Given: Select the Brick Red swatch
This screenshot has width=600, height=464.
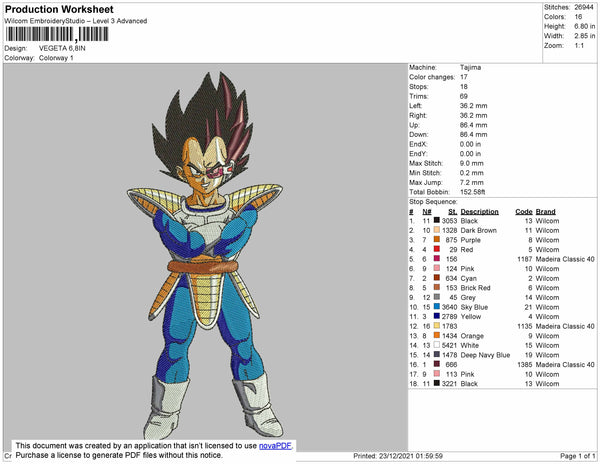Looking at the screenshot, I should click(437, 287).
